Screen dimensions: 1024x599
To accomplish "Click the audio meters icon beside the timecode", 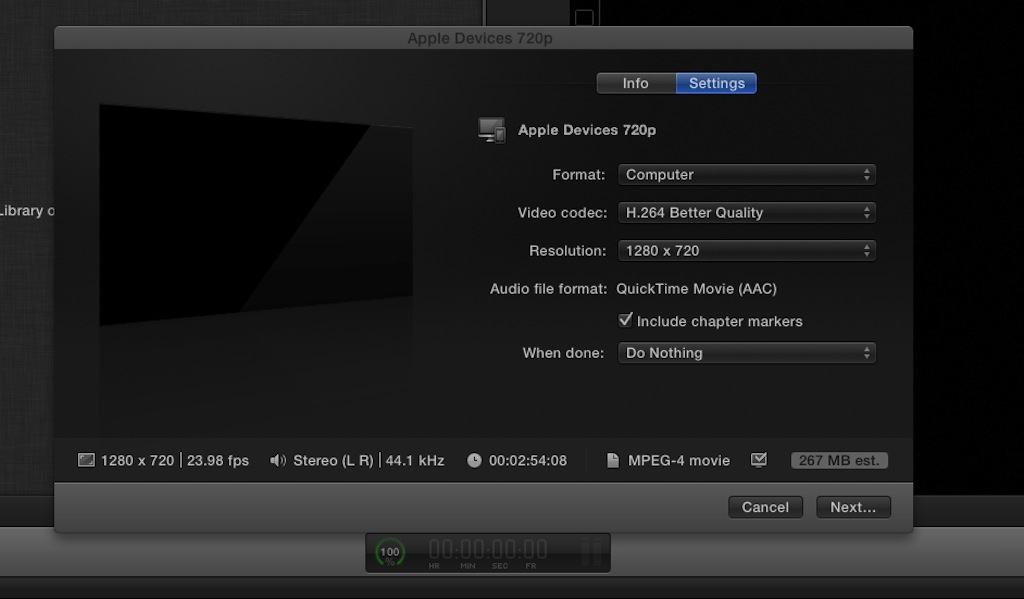I will coord(592,553).
